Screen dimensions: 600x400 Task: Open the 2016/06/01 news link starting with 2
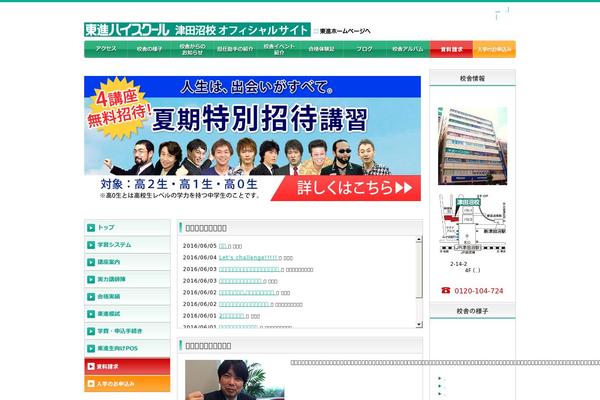tap(232, 316)
